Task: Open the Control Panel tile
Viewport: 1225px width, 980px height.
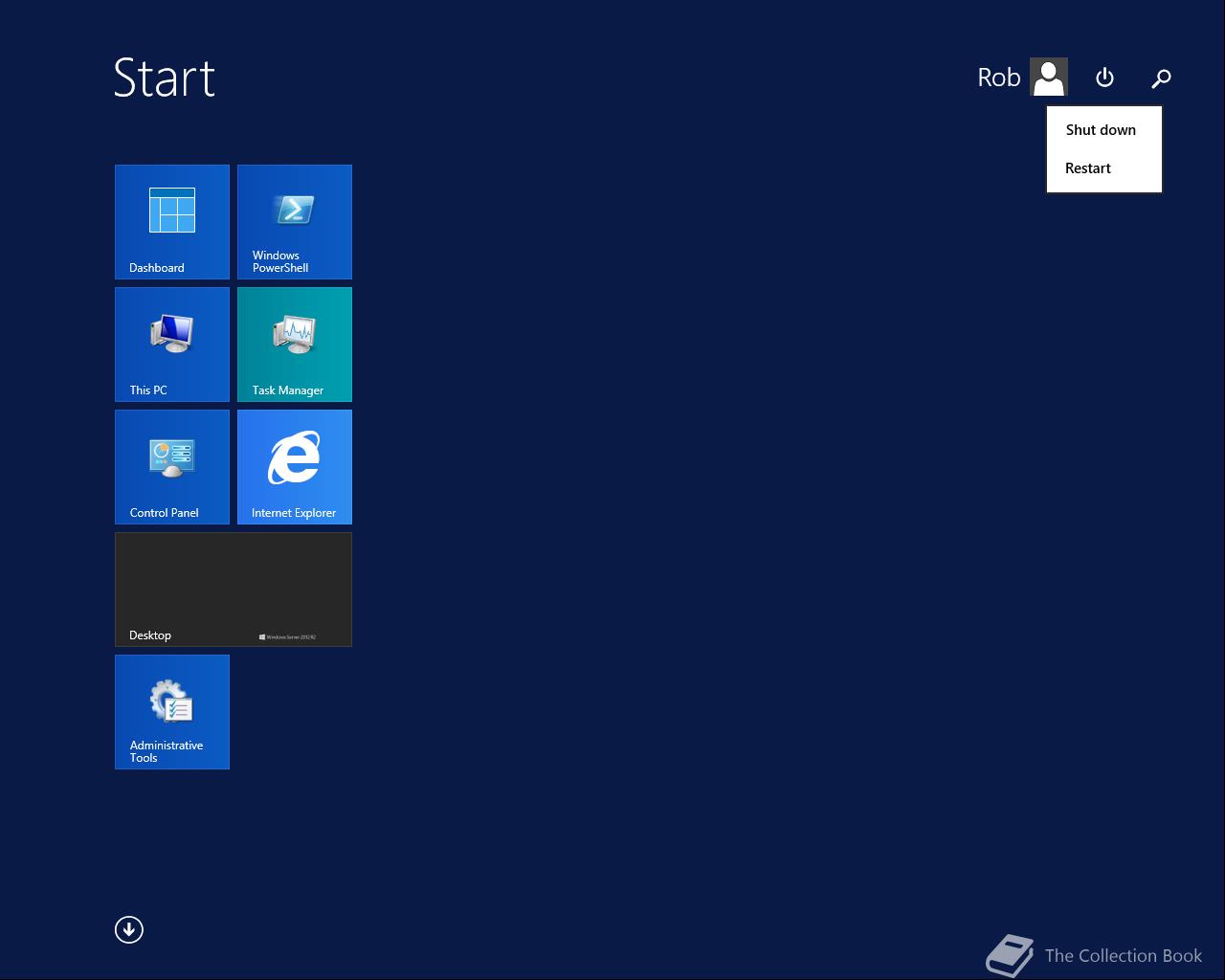Action: (172, 467)
